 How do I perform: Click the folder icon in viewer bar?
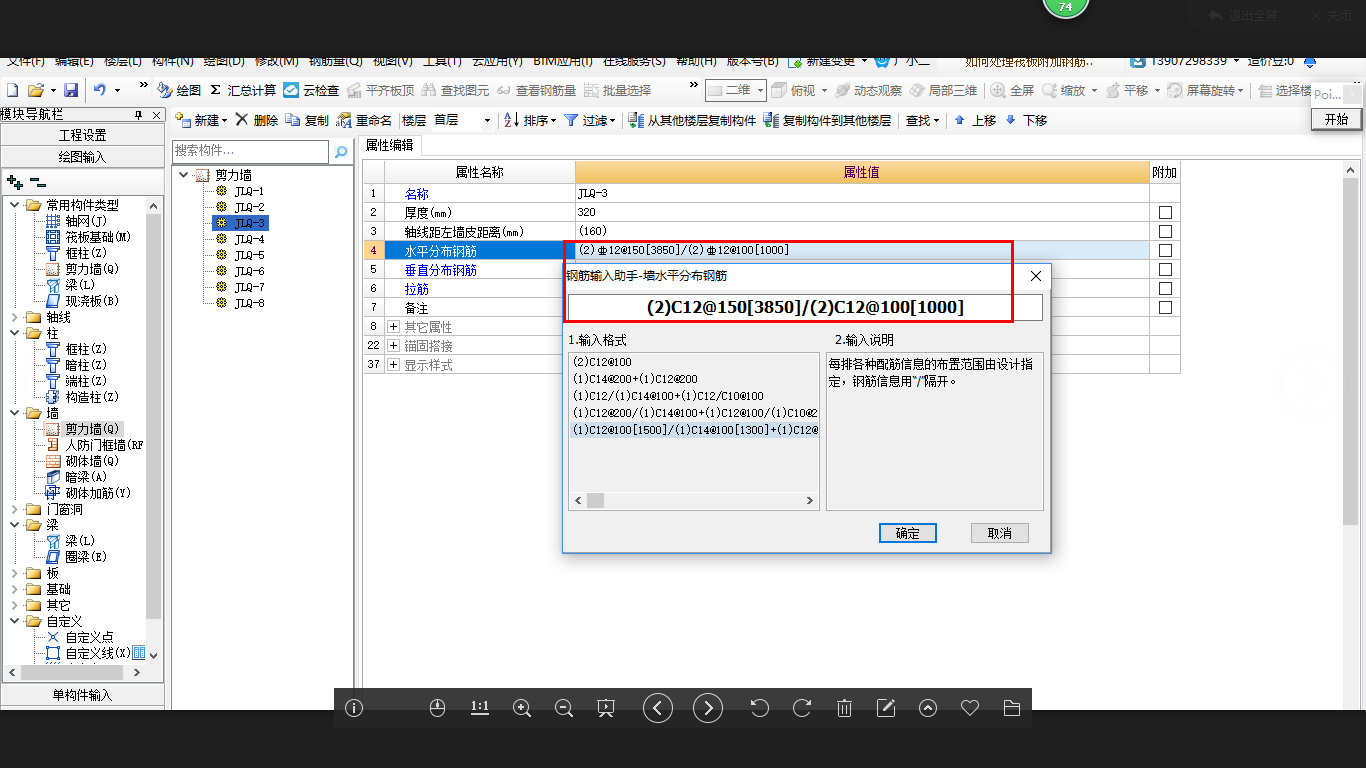(x=1011, y=708)
